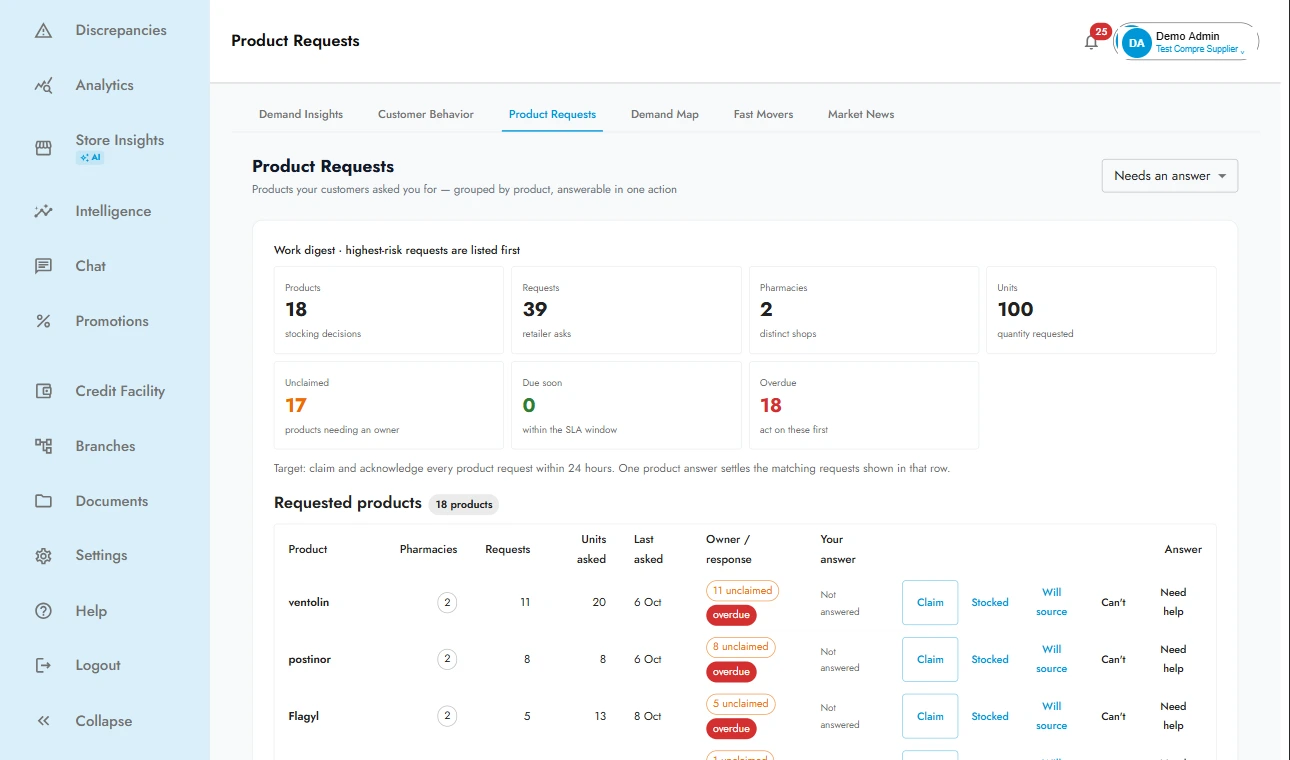Click the Analytics chart icon

(x=43, y=86)
